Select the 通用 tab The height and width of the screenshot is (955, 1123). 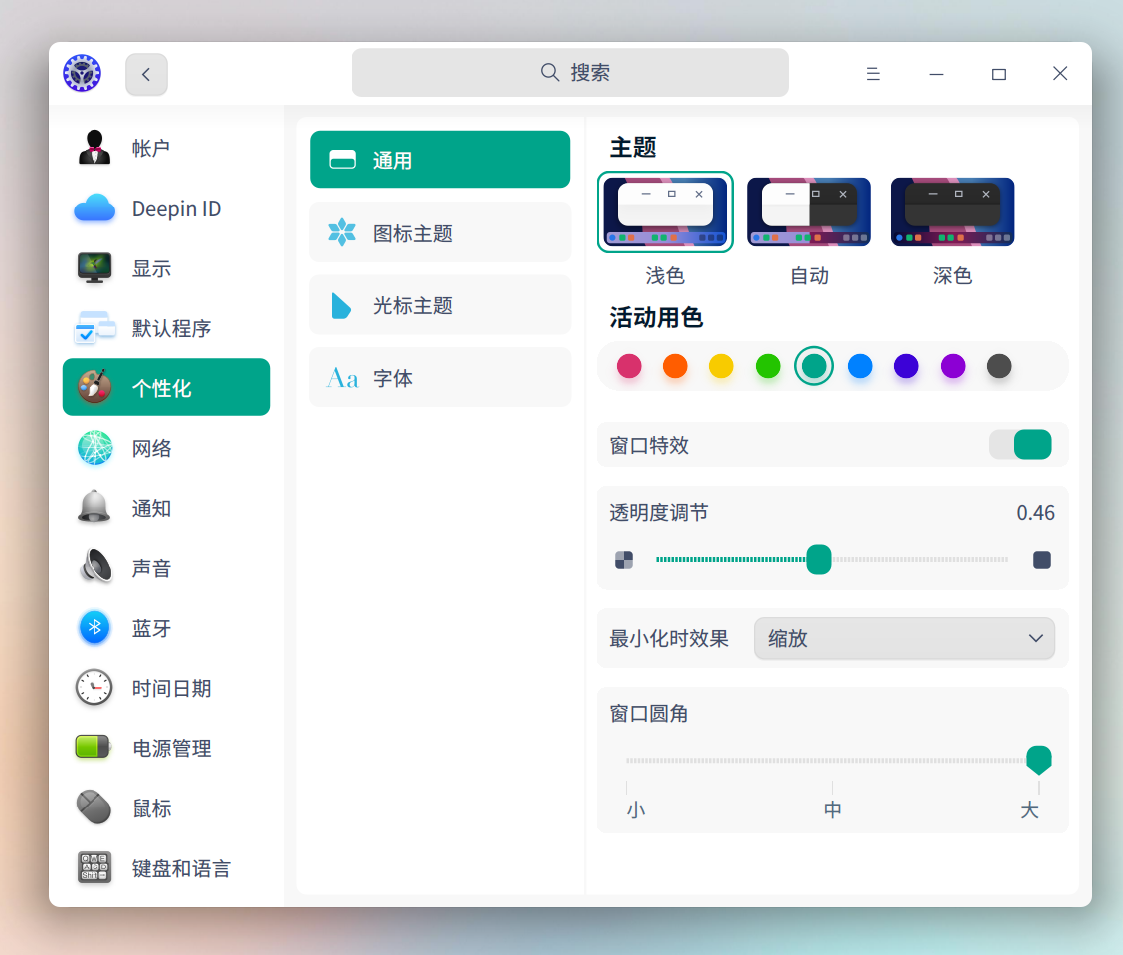point(440,160)
